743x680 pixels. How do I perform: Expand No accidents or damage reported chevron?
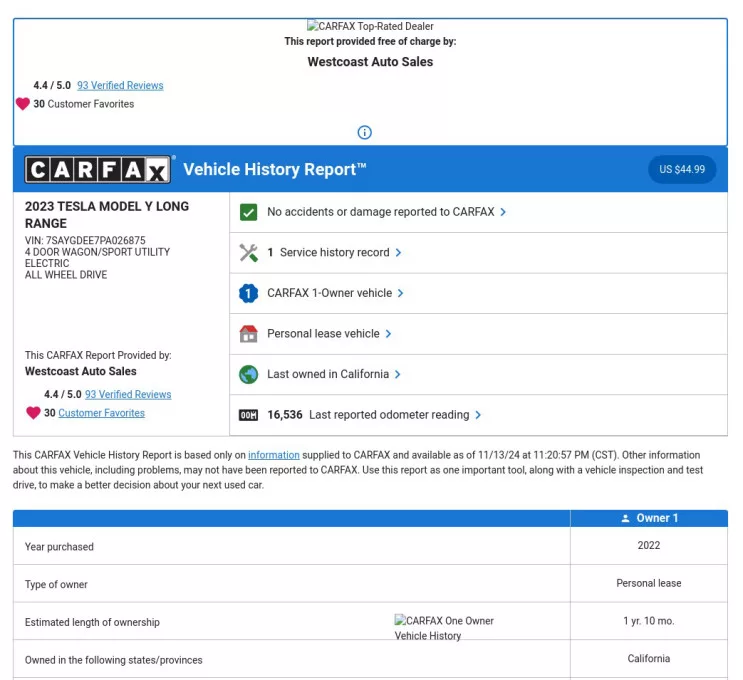(503, 212)
